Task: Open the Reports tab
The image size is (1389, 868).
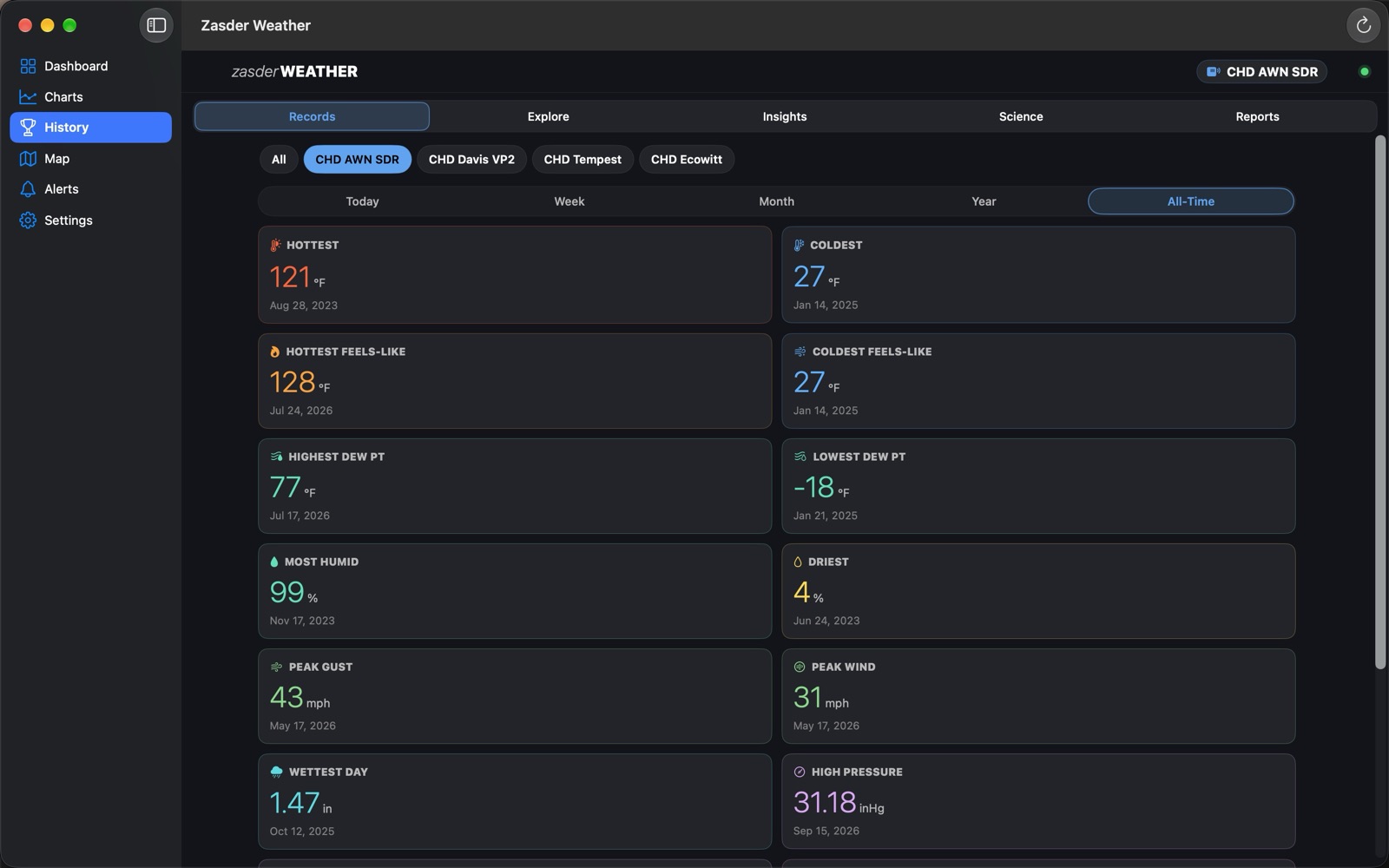Action: click(1257, 116)
